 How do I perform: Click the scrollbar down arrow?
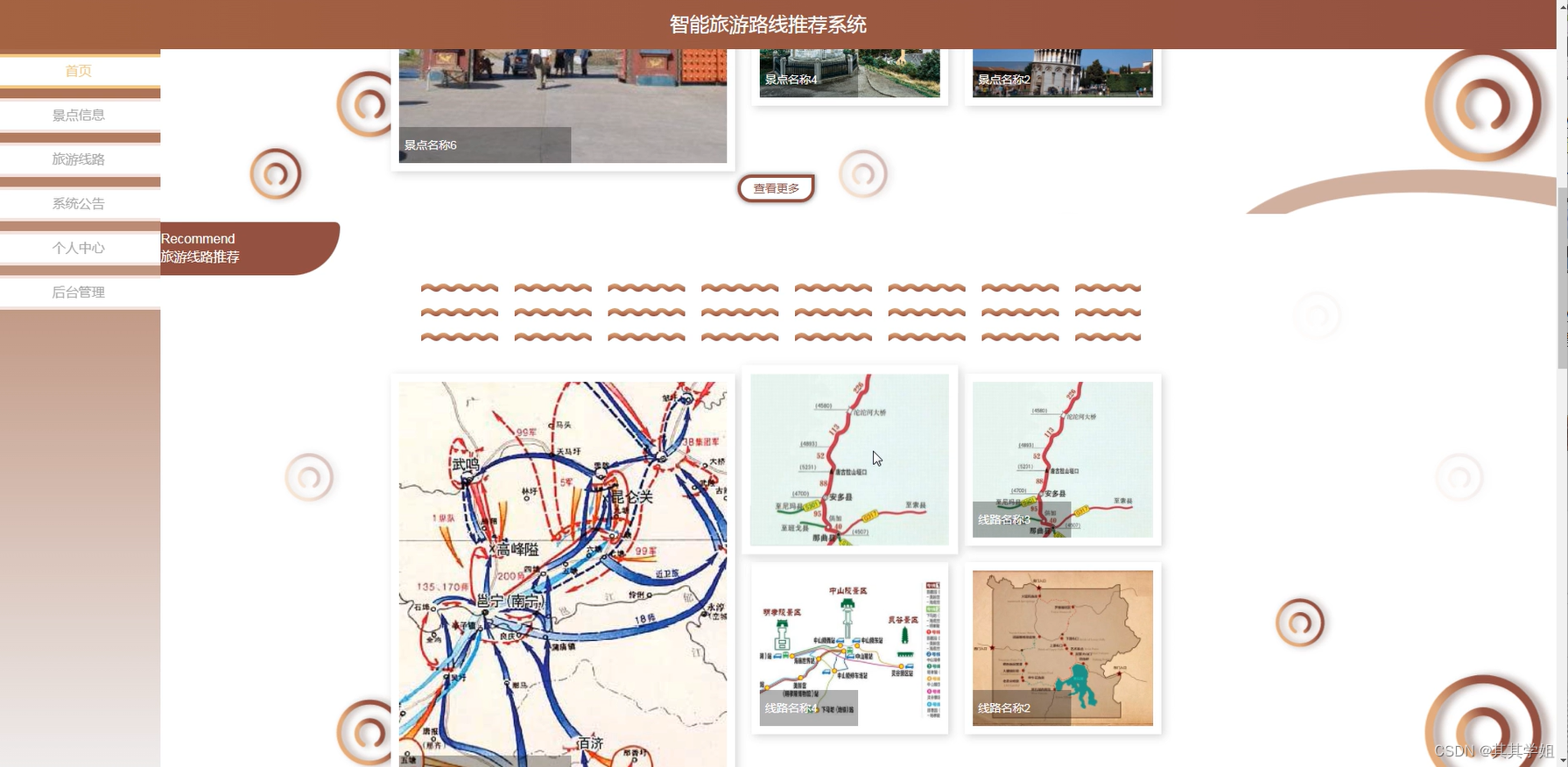pos(1562,760)
